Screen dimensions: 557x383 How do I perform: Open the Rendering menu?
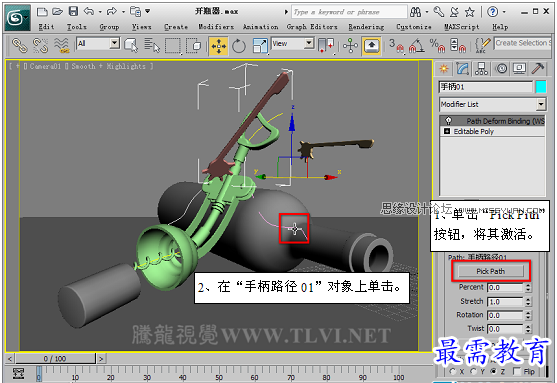[x=366, y=27]
